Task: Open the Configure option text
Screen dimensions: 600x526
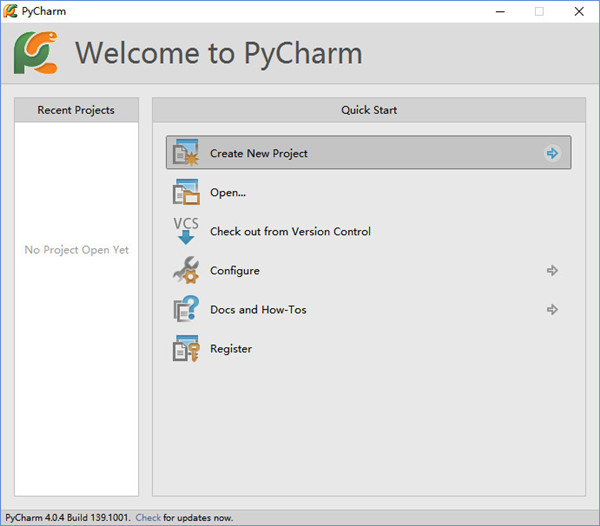Action: (x=235, y=270)
